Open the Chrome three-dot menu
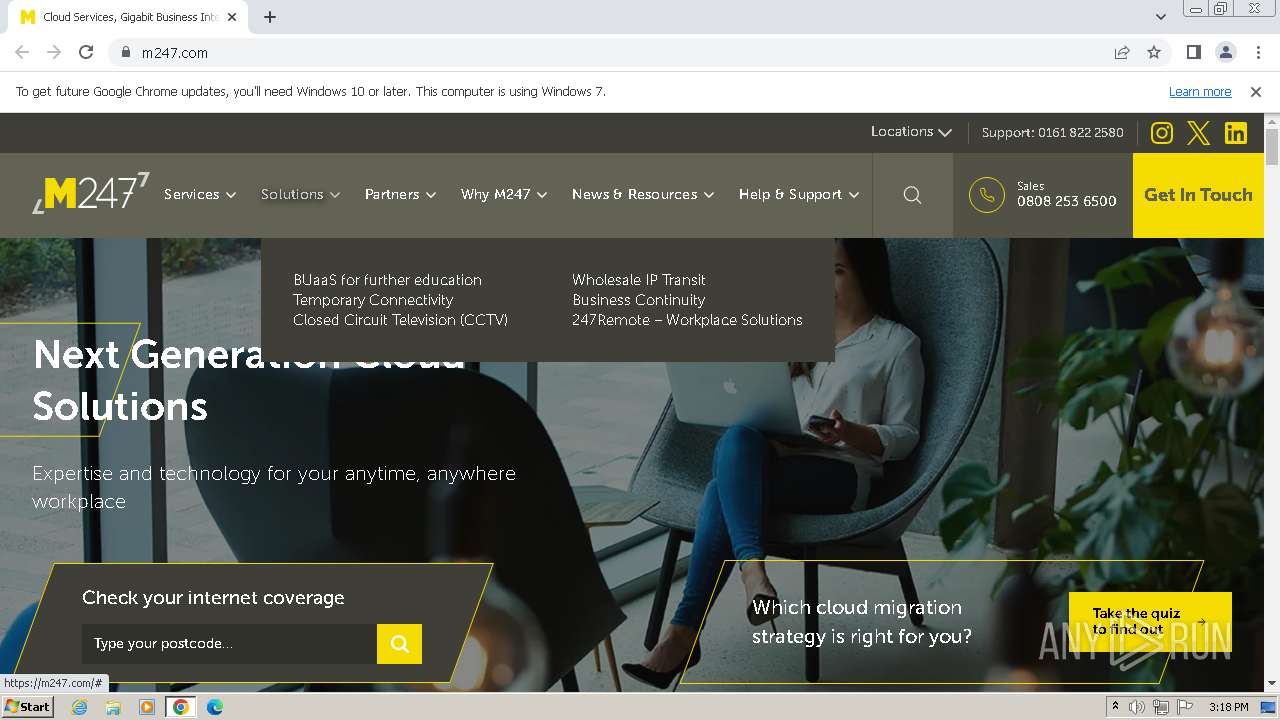 [1258, 52]
